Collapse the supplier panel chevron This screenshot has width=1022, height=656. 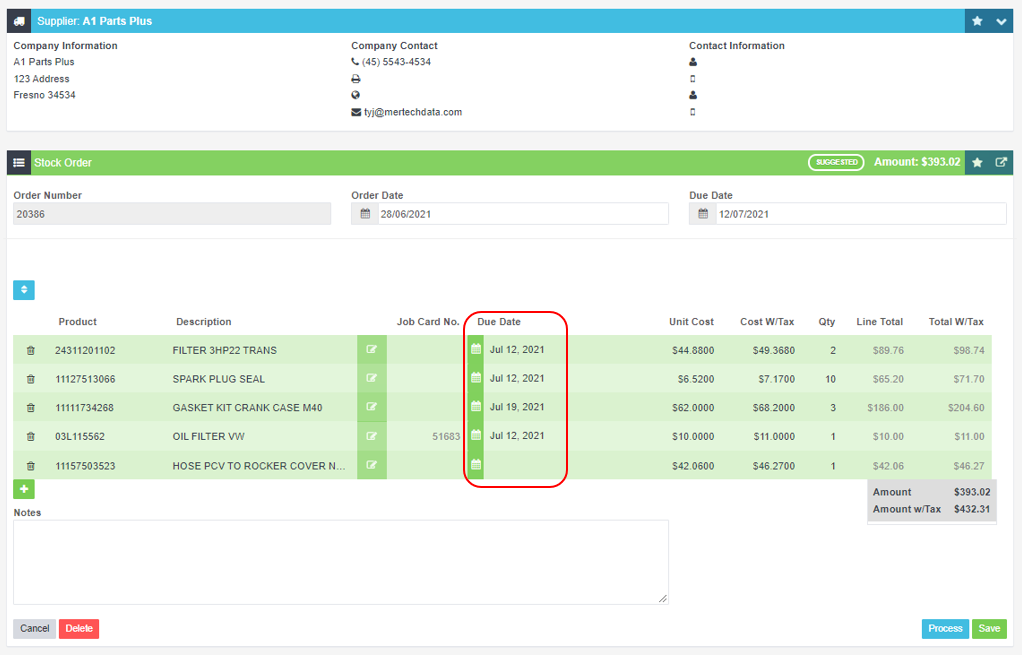1001,21
